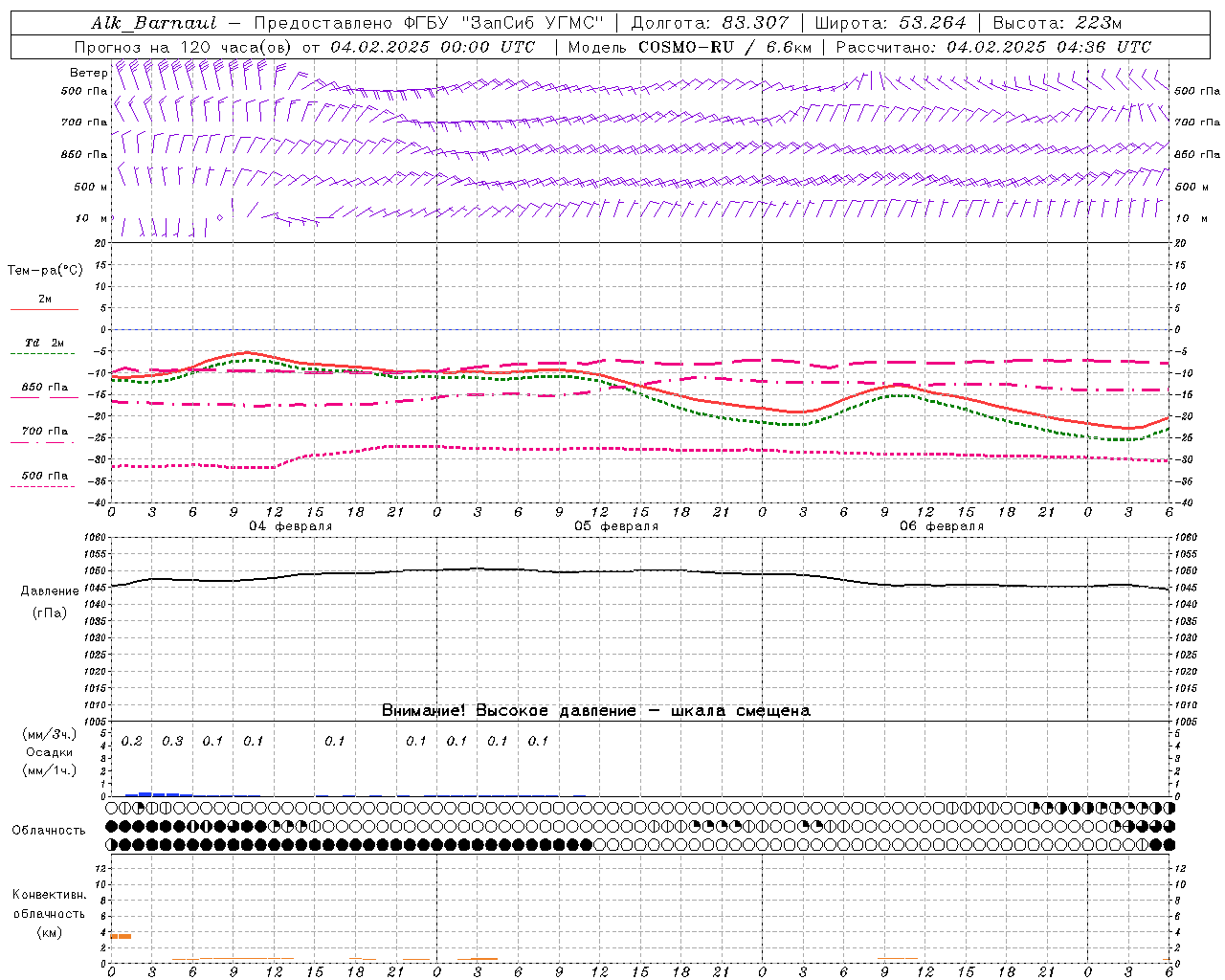Click the 'Модель COSMO-RU / 6.6км' label

pos(689,47)
